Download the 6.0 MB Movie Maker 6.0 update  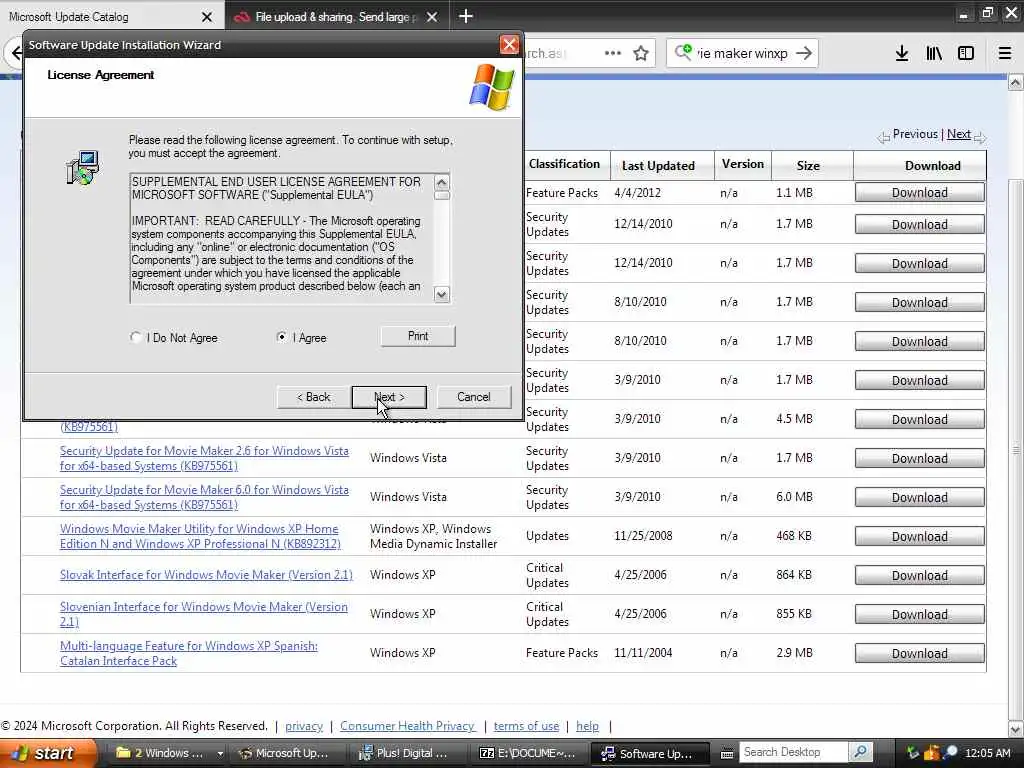point(920,498)
